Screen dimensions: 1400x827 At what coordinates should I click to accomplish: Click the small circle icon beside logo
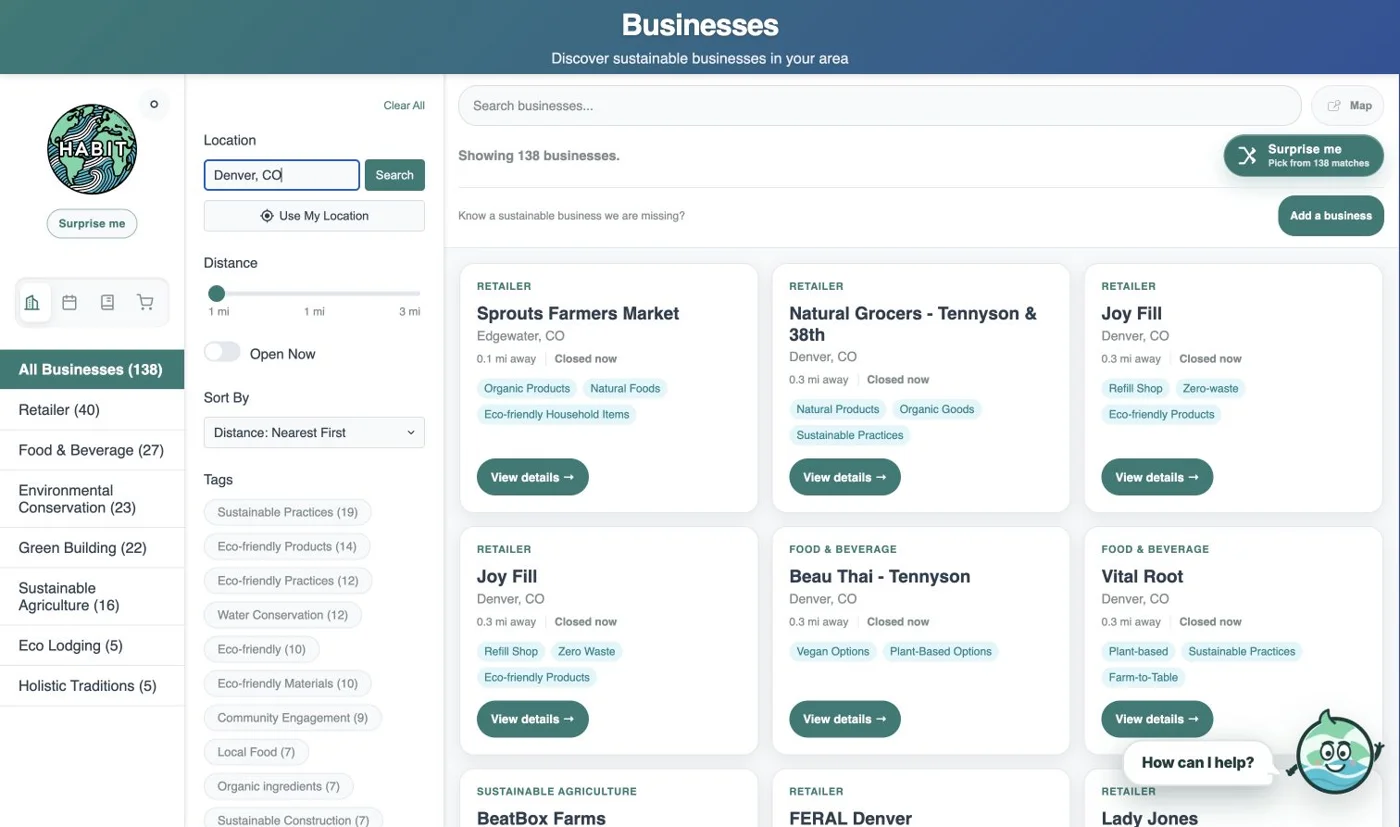[x=153, y=103]
